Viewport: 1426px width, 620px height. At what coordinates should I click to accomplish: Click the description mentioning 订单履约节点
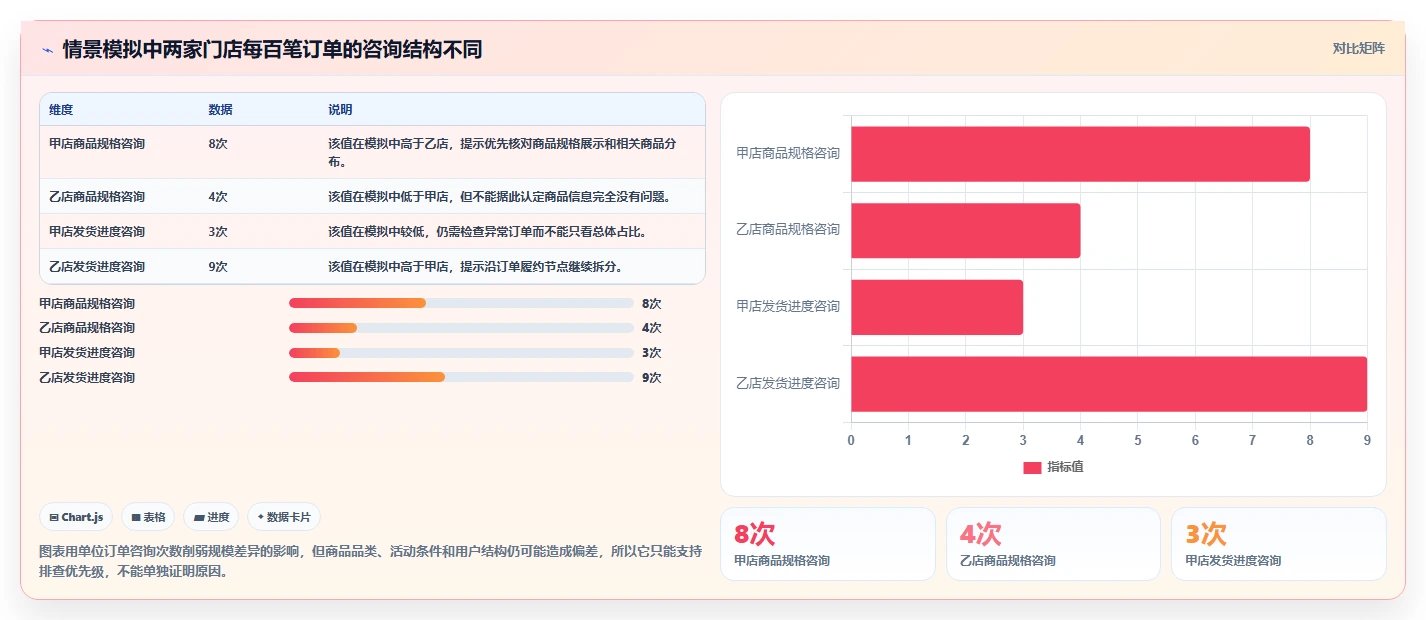coord(475,267)
